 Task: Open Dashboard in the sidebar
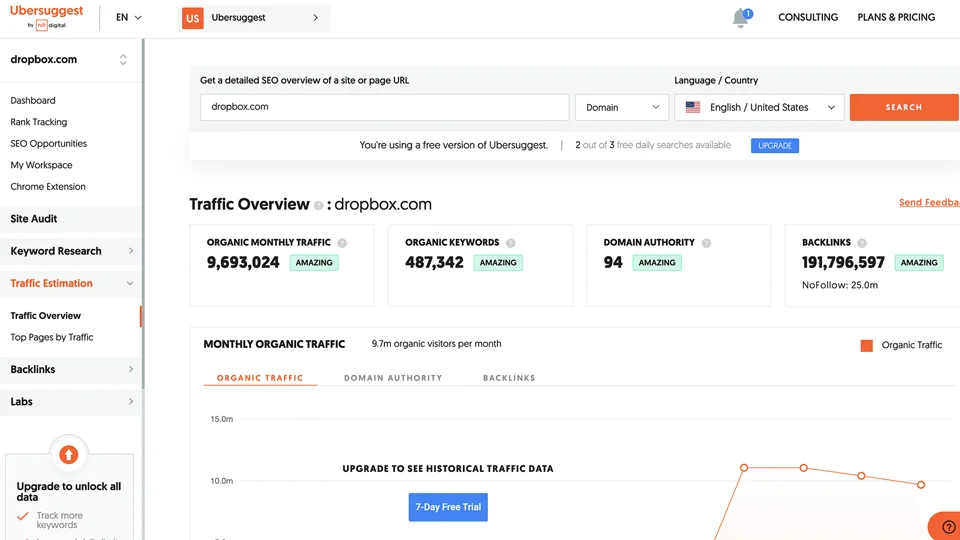33,100
